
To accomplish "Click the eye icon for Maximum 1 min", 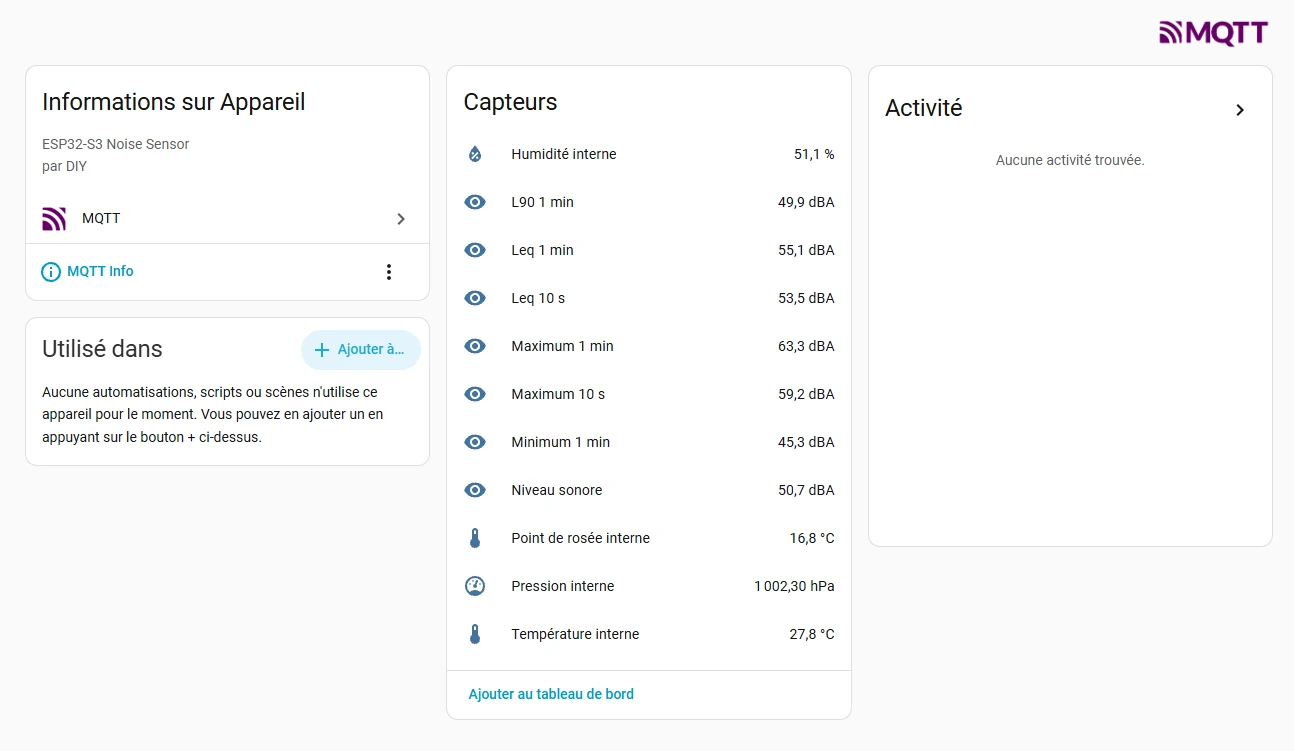I will (475, 346).
